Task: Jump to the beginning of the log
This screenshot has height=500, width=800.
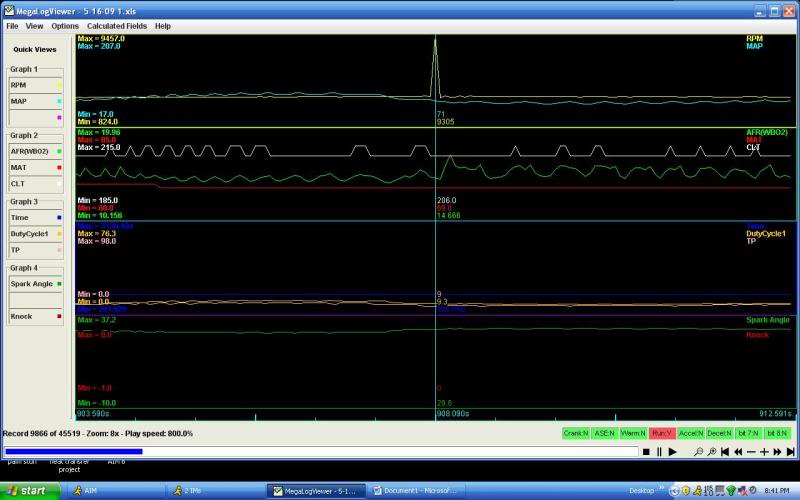Action: (x=725, y=452)
